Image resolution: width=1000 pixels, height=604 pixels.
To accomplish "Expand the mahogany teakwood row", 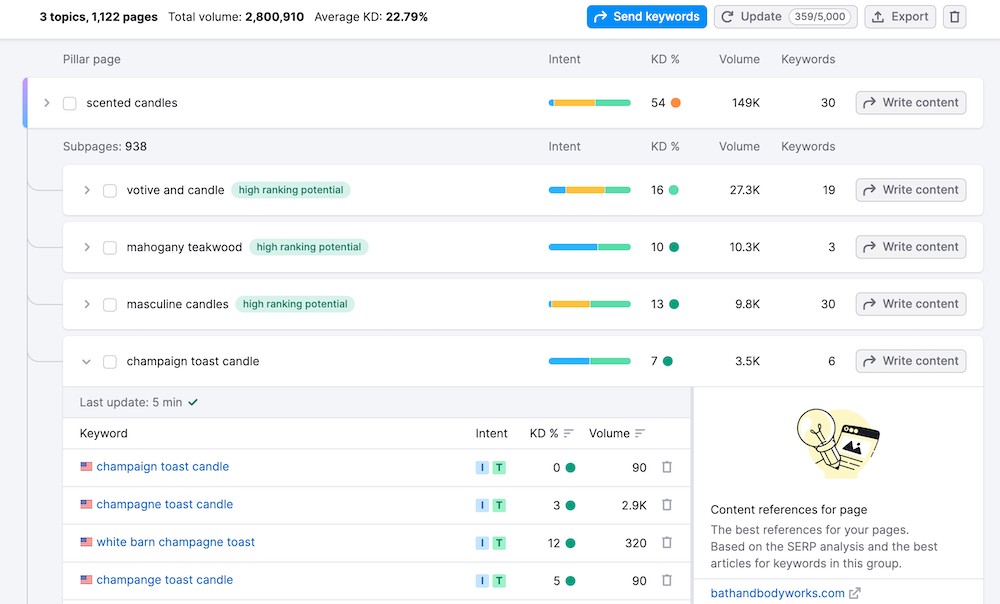I will pos(87,247).
